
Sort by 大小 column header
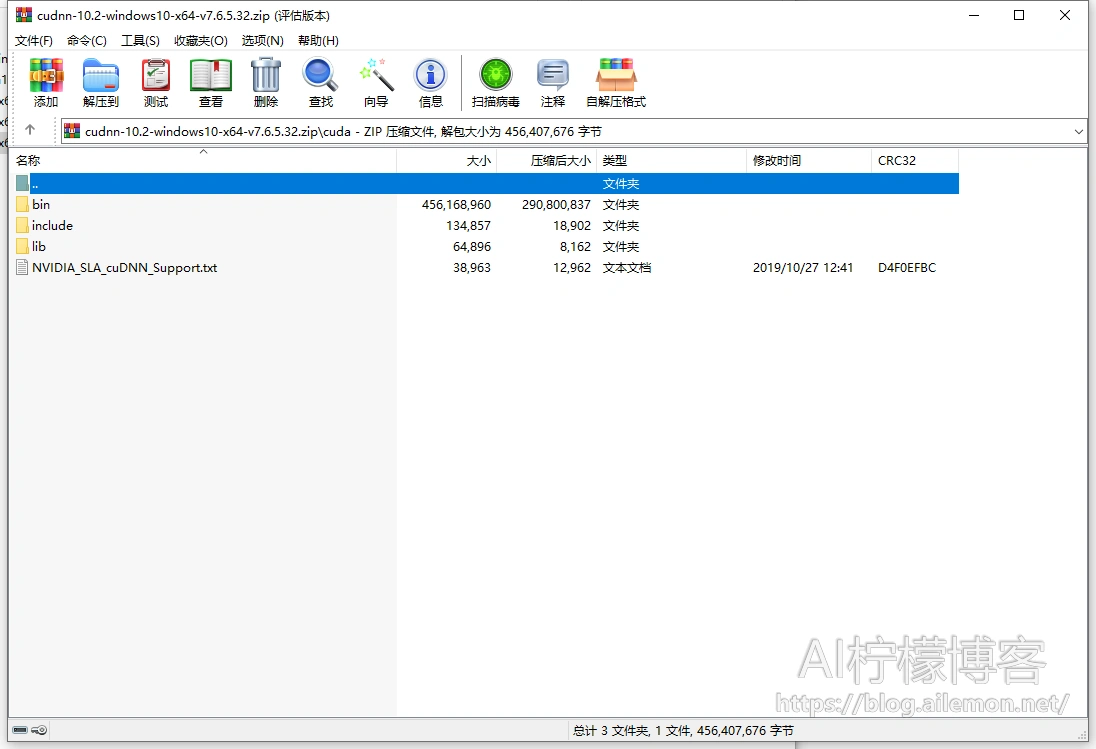coord(447,160)
